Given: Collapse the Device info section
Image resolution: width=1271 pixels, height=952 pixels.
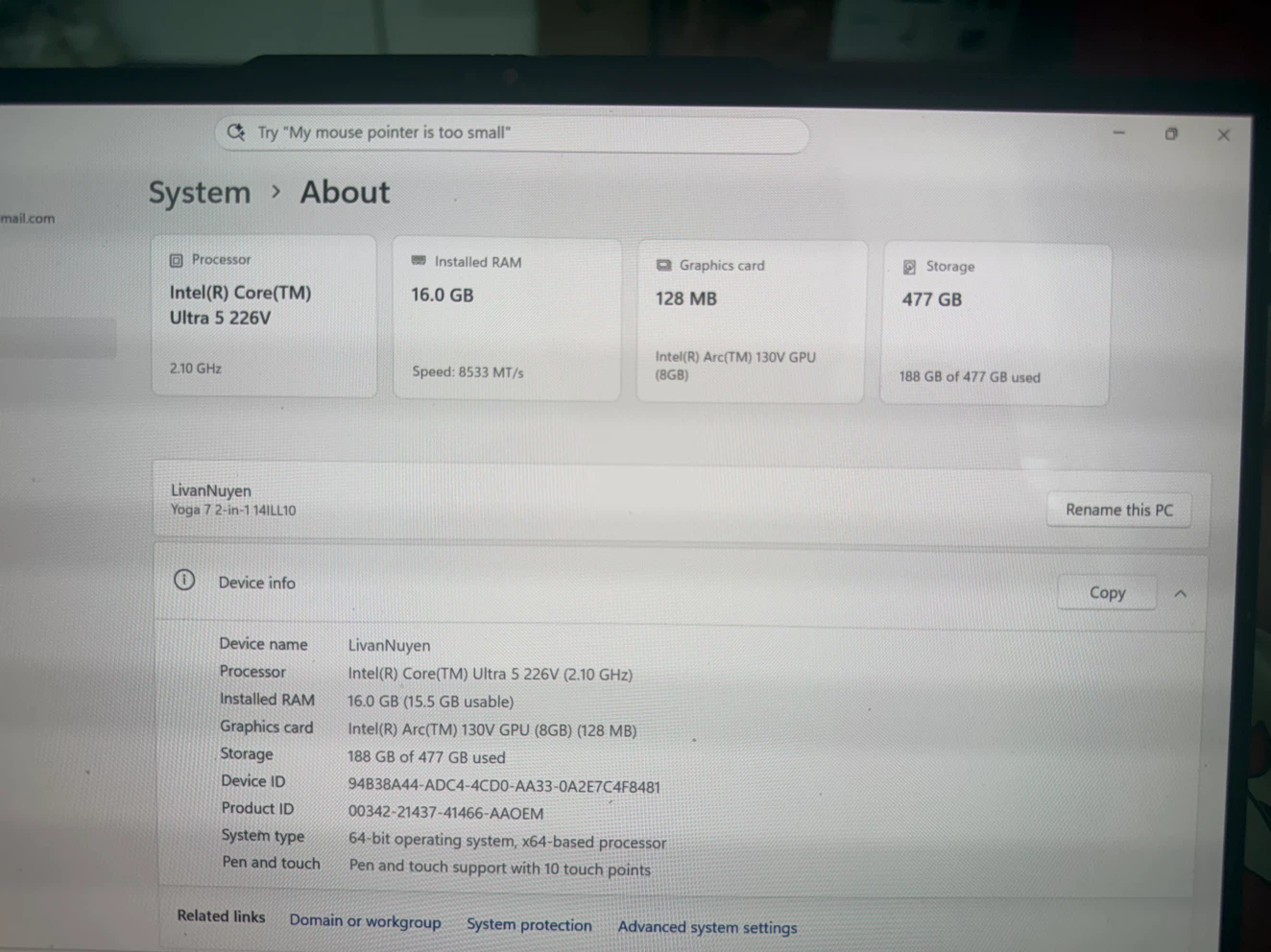Looking at the screenshot, I should pos(1180,594).
